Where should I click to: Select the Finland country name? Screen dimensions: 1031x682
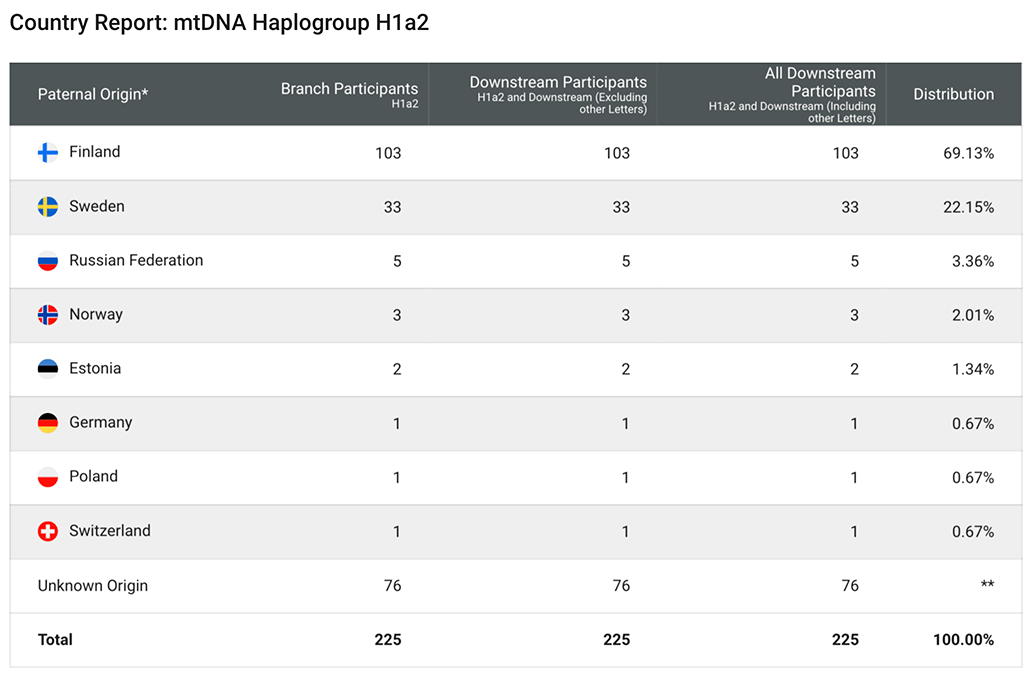pyautogui.click(x=94, y=152)
